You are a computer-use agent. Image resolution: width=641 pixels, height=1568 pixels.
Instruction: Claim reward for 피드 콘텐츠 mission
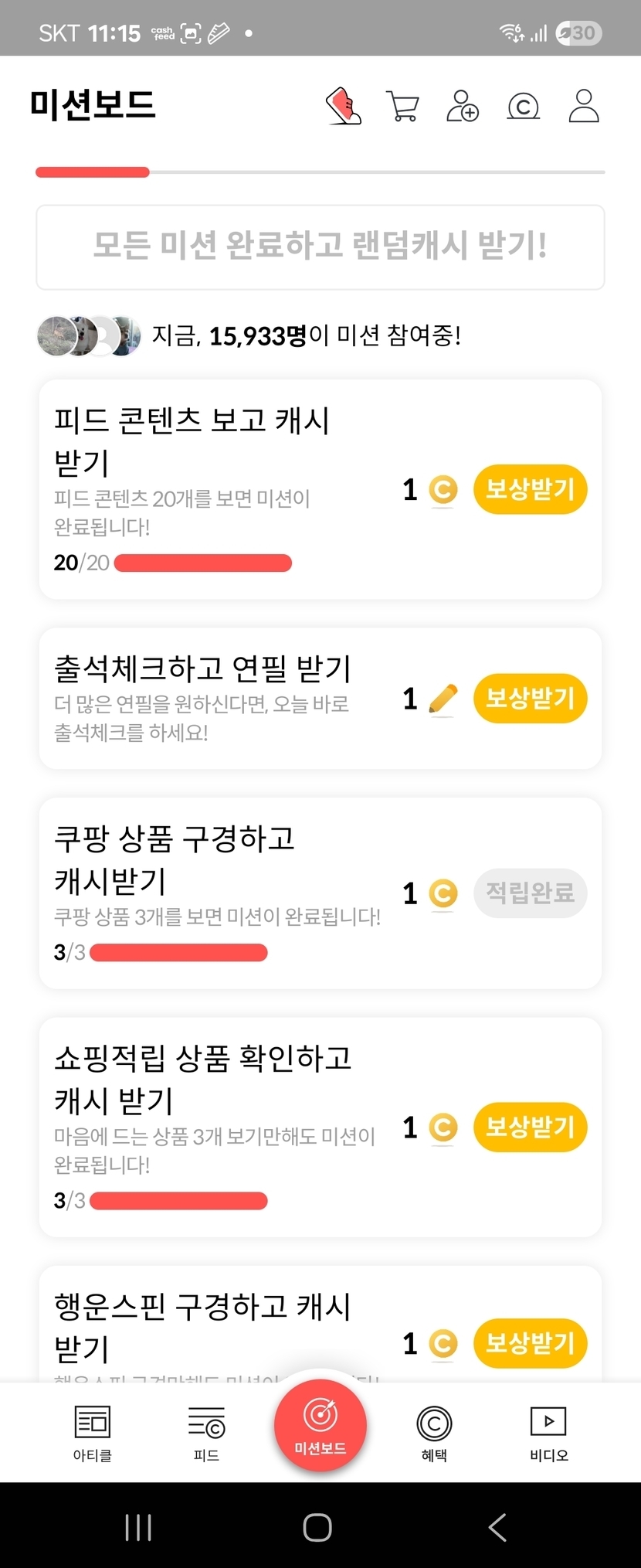coord(530,489)
